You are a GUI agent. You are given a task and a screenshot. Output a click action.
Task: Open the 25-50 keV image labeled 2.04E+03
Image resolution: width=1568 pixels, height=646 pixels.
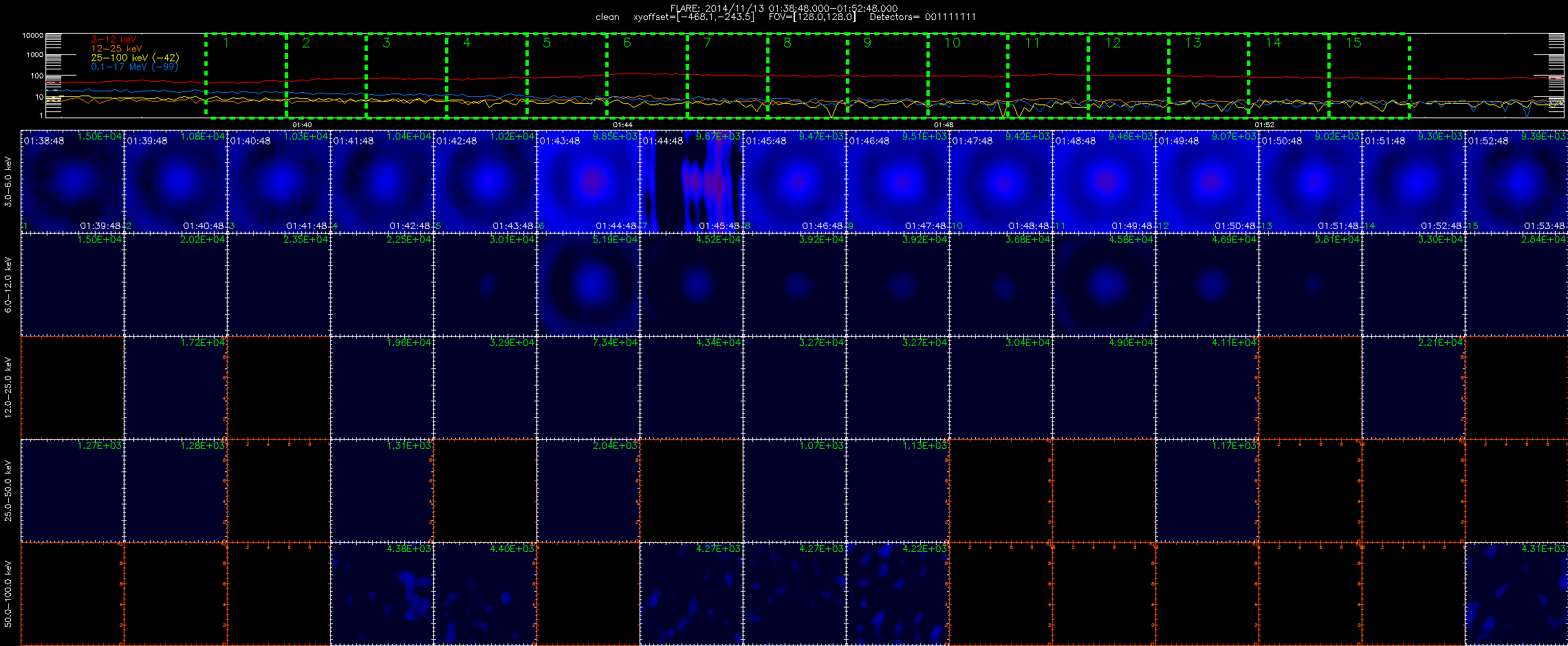588,491
